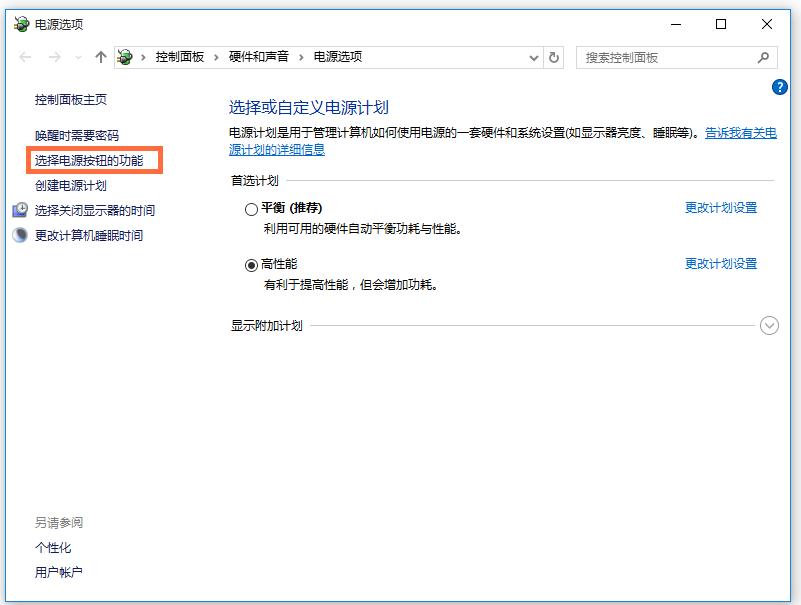Click the forward navigation arrow
The image size is (801, 605).
tap(52, 58)
